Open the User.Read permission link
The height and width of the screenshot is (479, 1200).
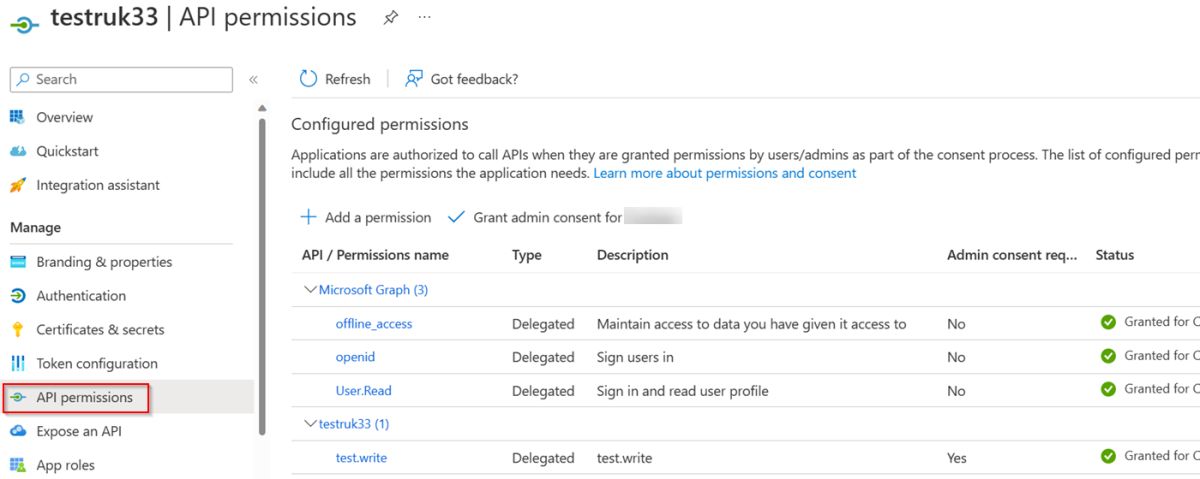(x=364, y=391)
